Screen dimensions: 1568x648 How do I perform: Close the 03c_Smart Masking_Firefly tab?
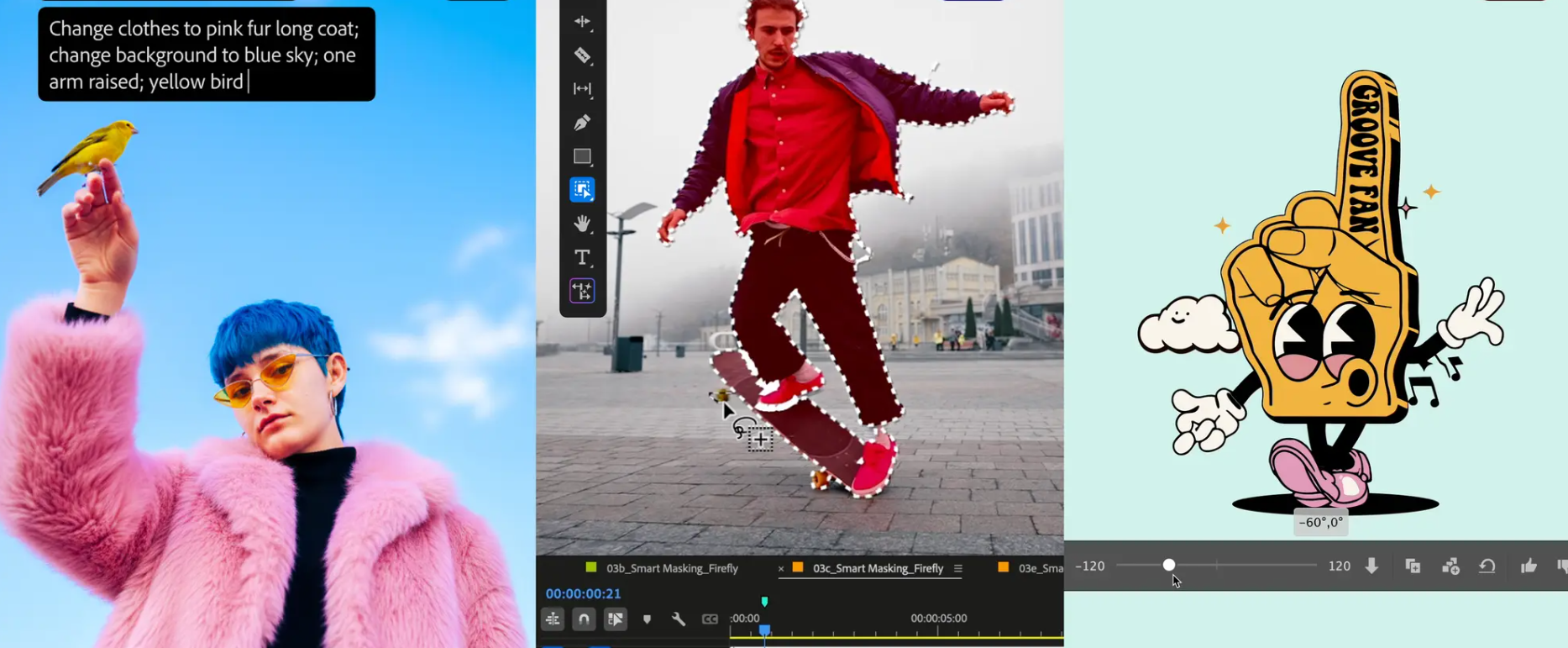[x=781, y=569]
